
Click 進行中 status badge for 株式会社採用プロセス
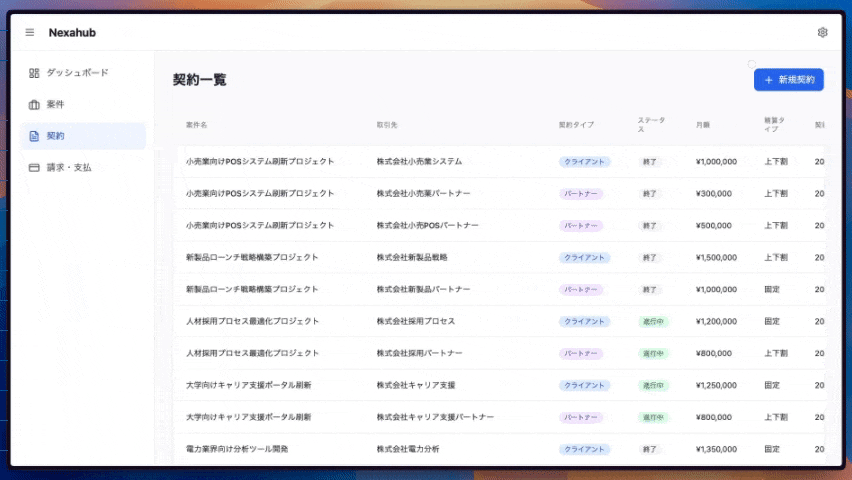click(652, 321)
